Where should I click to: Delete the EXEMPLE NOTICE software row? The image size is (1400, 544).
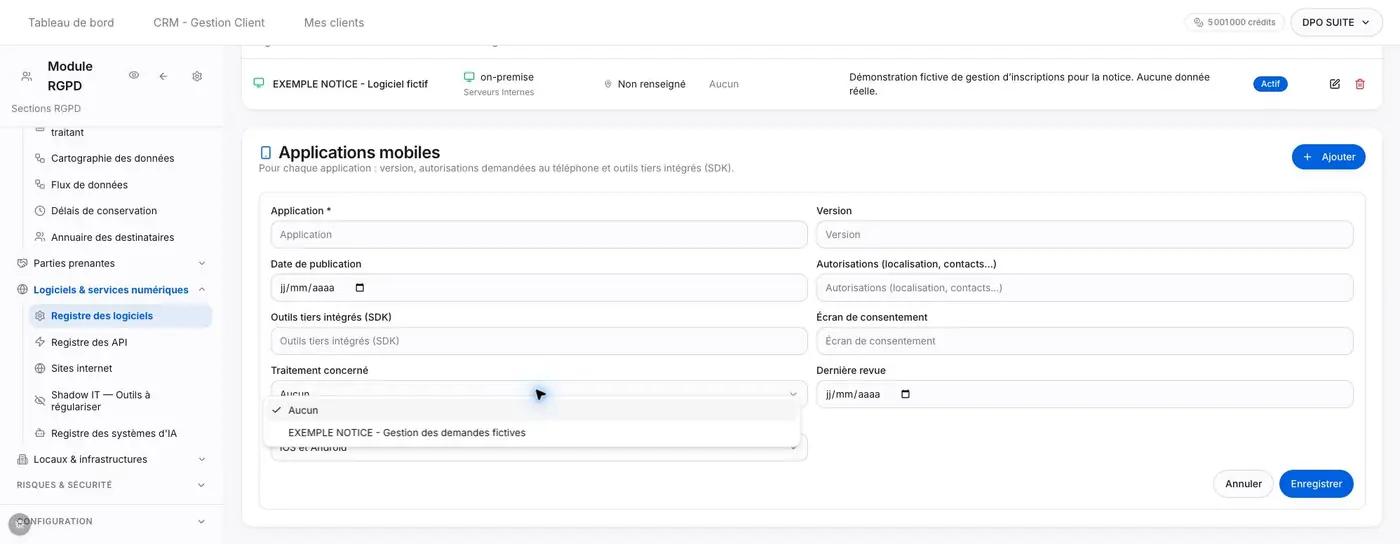(x=1359, y=84)
